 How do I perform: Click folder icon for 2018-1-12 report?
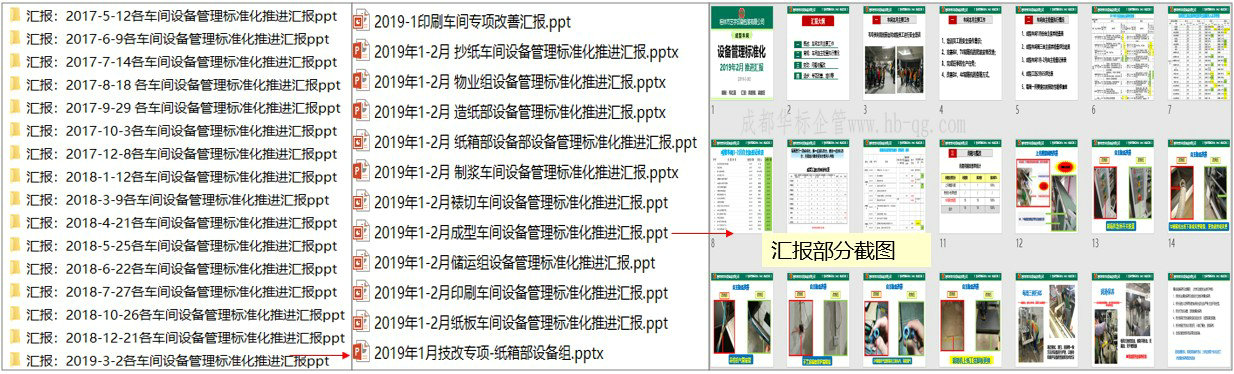(x=14, y=176)
